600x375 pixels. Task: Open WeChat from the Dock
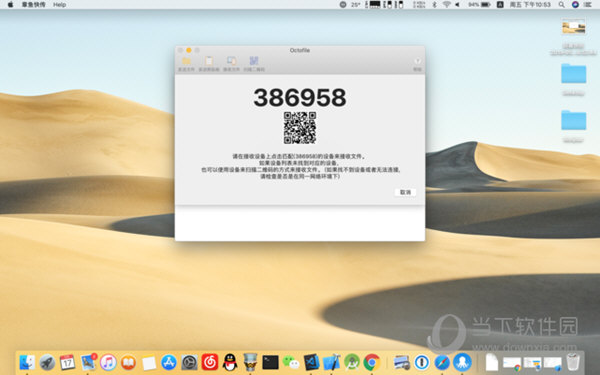291,362
